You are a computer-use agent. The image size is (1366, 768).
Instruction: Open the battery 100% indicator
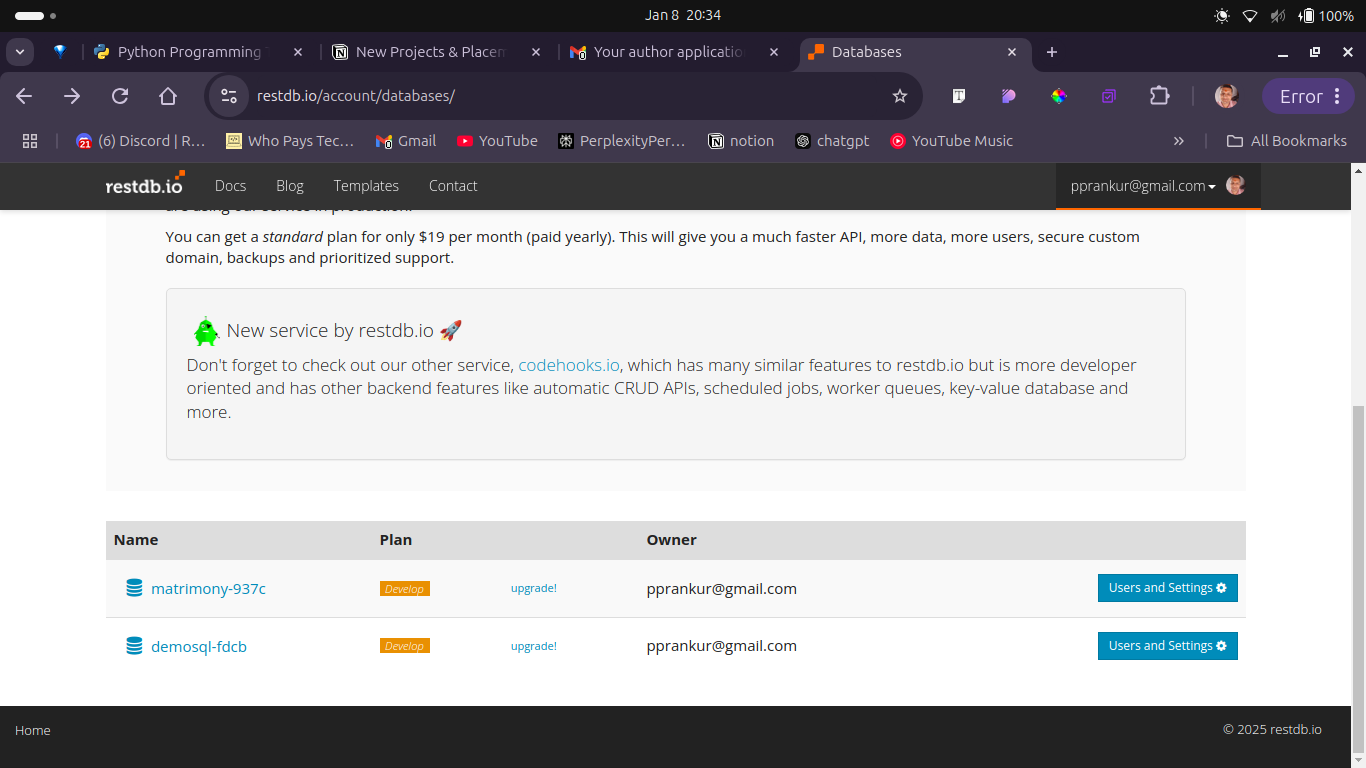[1326, 16]
